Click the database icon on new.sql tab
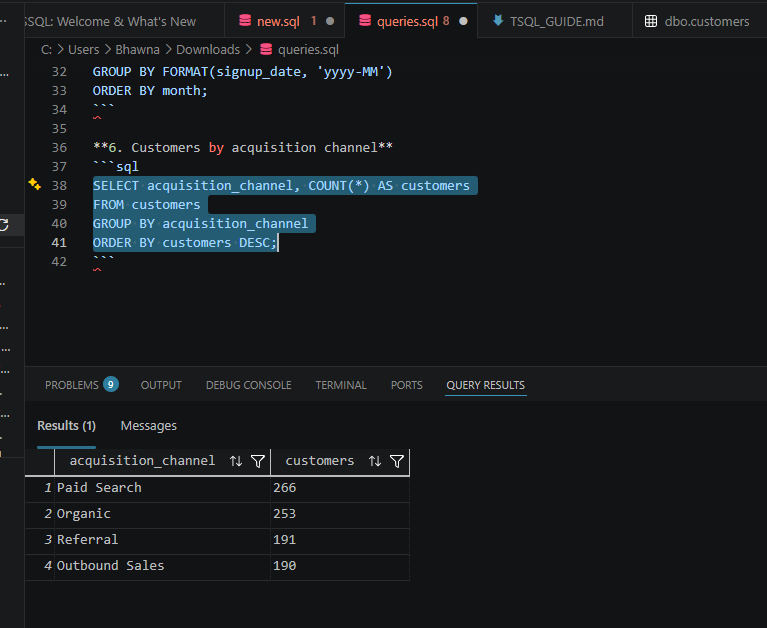767x628 pixels. (x=245, y=21)
